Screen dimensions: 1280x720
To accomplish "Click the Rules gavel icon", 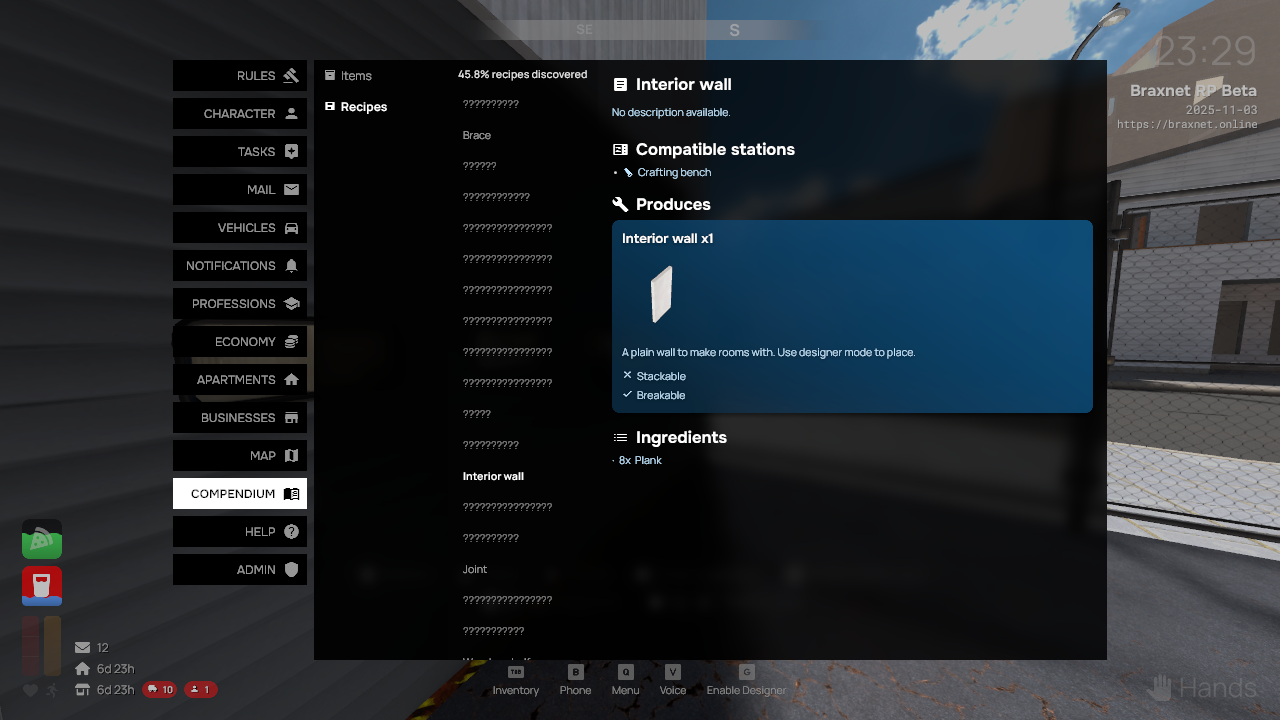I will 291,76.
